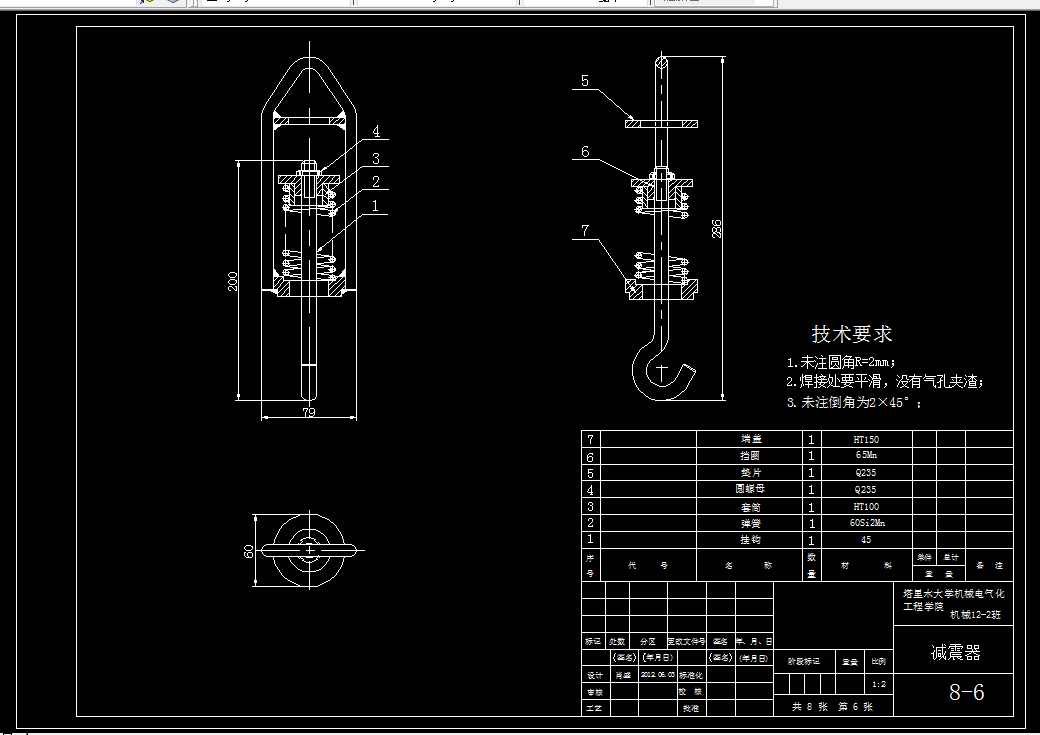Click the 阶段标记 label cell
The width and height of the screenshot is (1040, 735).
[803, 661]
